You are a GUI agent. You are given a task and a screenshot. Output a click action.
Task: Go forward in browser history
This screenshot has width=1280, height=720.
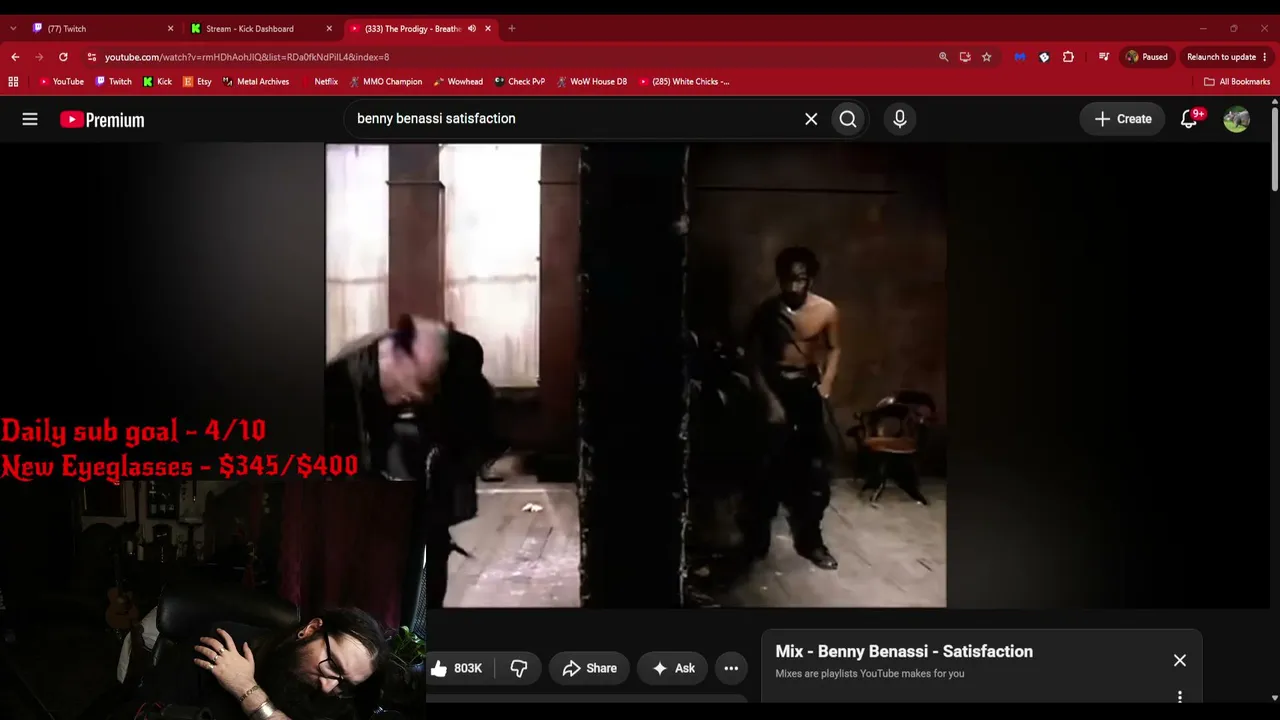point(39,57)
